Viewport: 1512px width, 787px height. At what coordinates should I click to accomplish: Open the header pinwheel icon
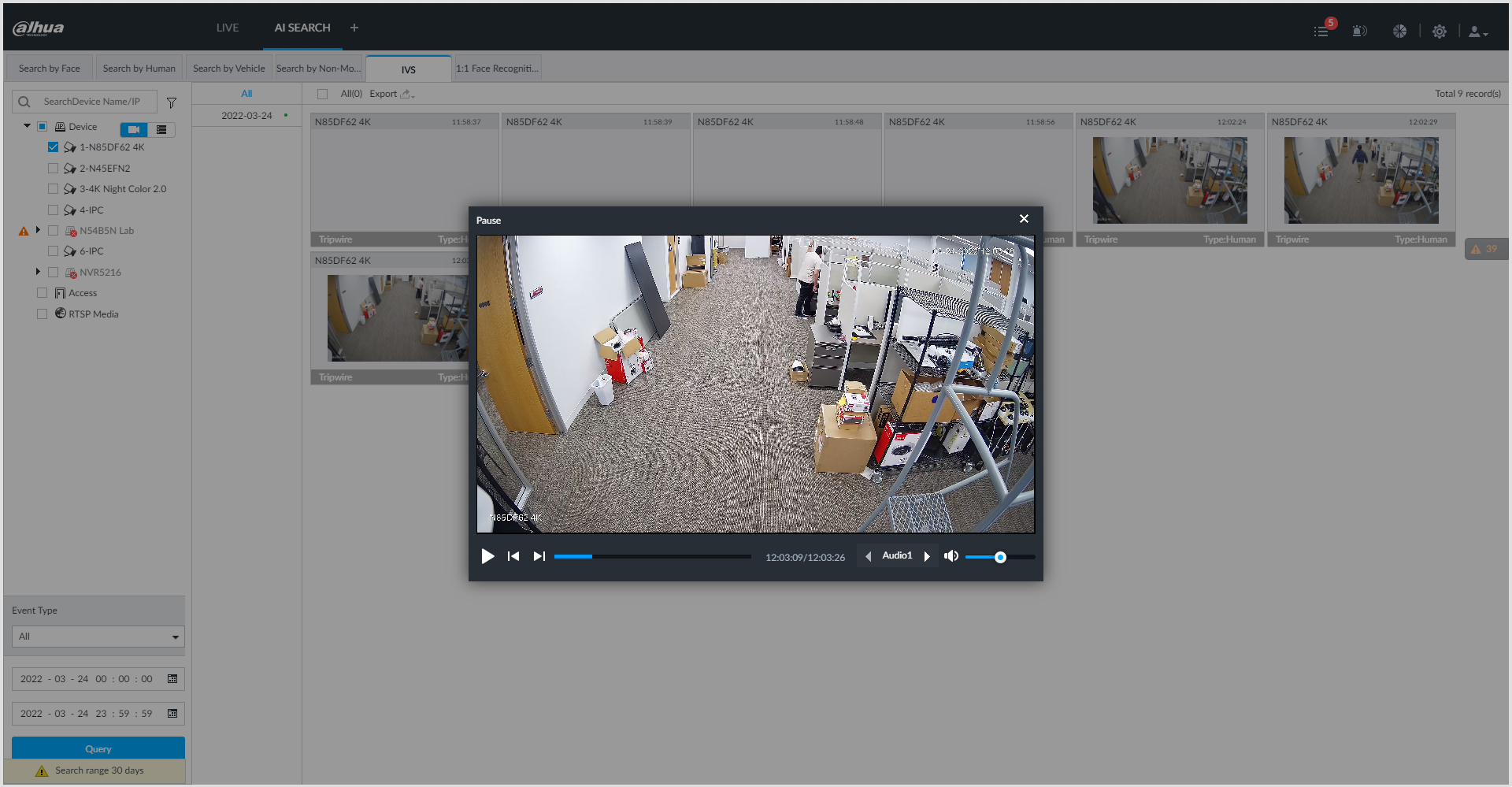[x=1399, y=32]
